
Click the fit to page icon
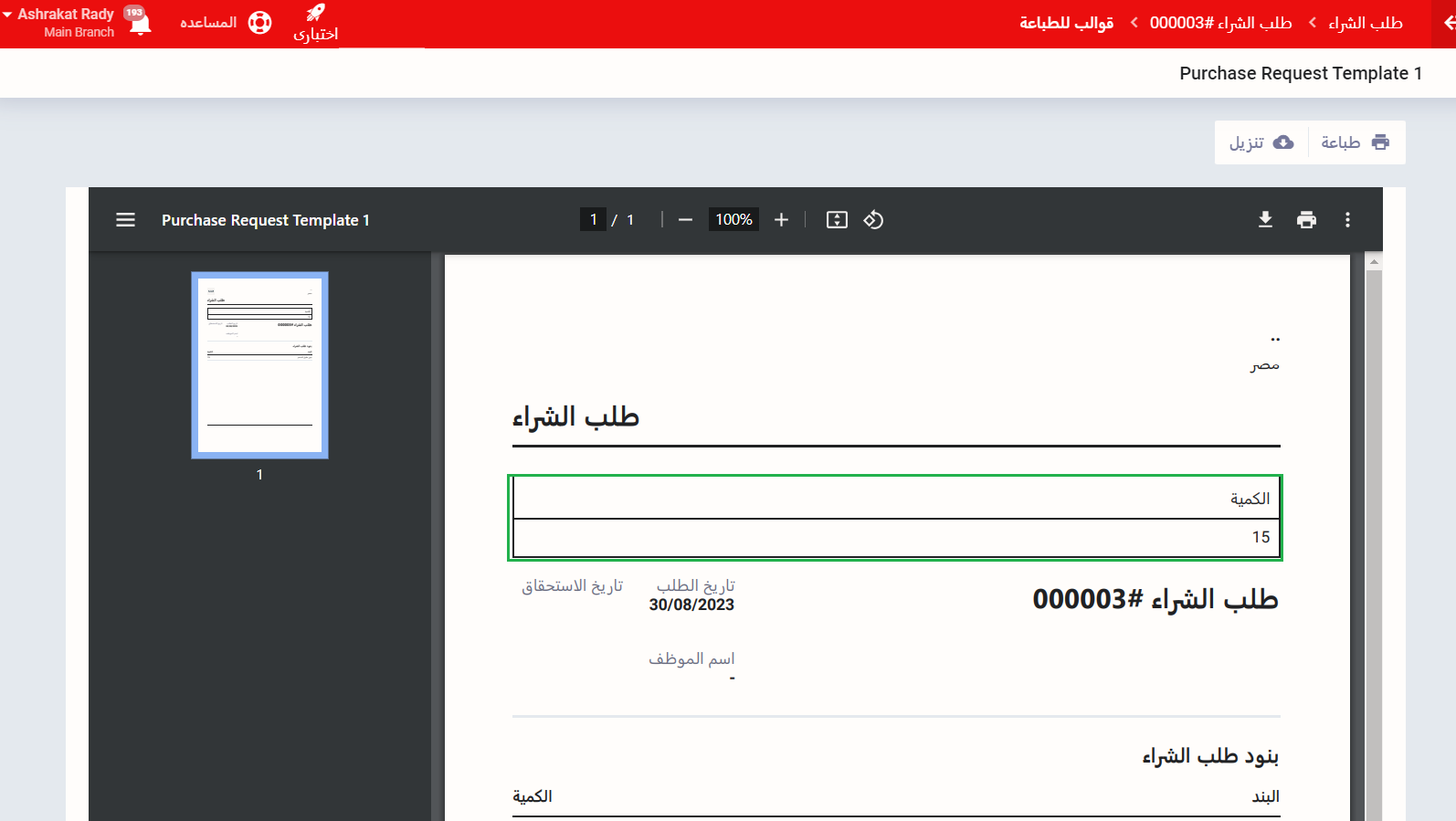pyautogui.click(x=837, y=220)
